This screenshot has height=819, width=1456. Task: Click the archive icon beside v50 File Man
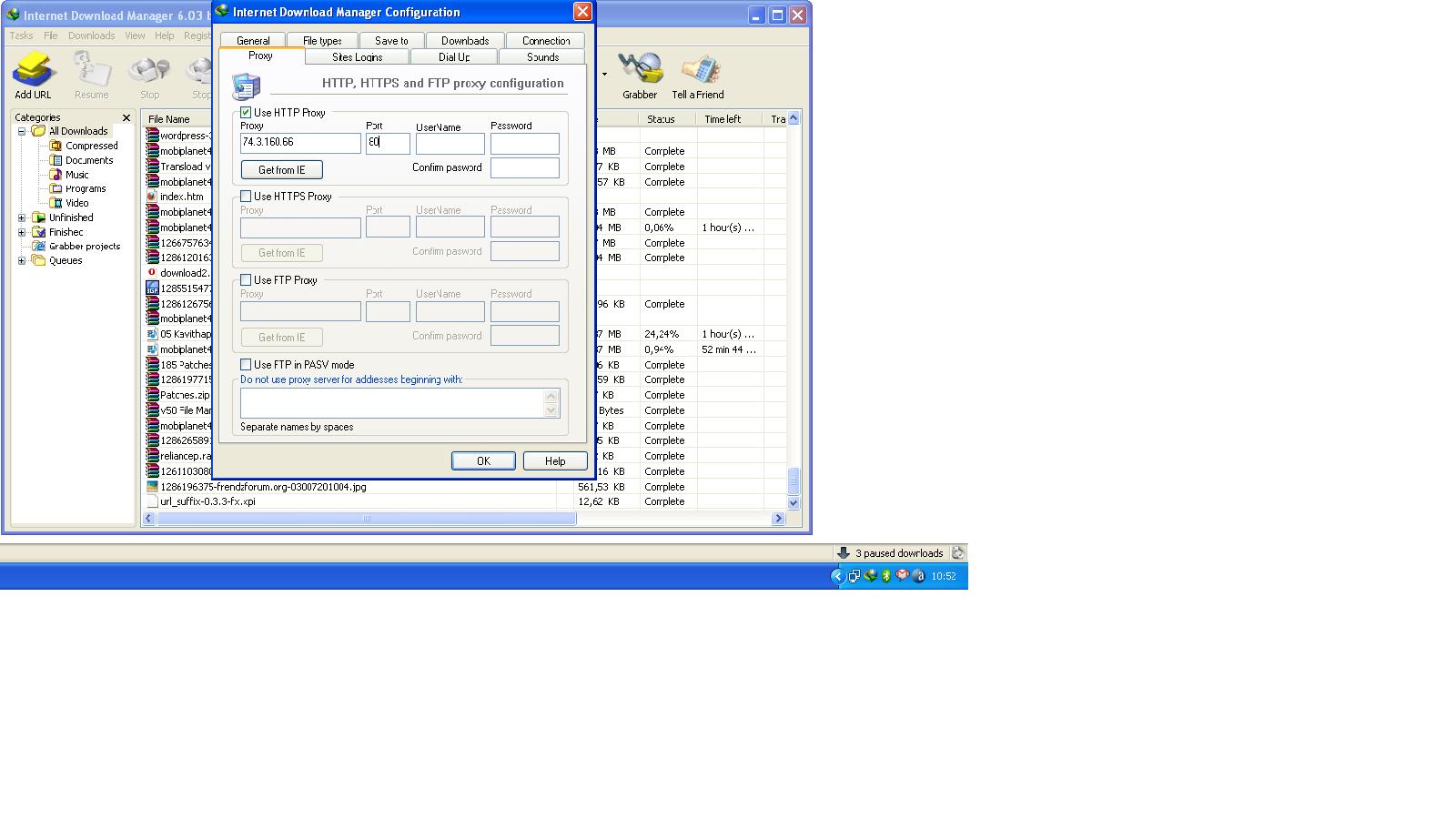[x=152, y=410]
